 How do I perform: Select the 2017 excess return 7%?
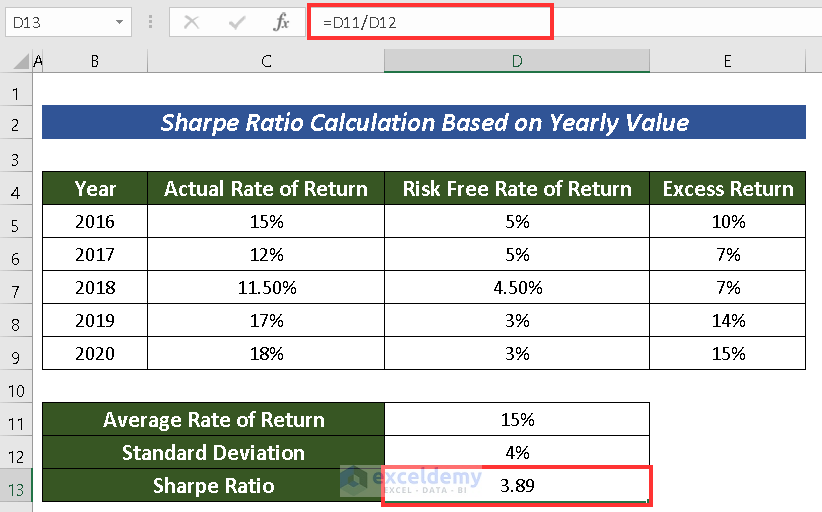pyautogui.click(x=728, y=254)
